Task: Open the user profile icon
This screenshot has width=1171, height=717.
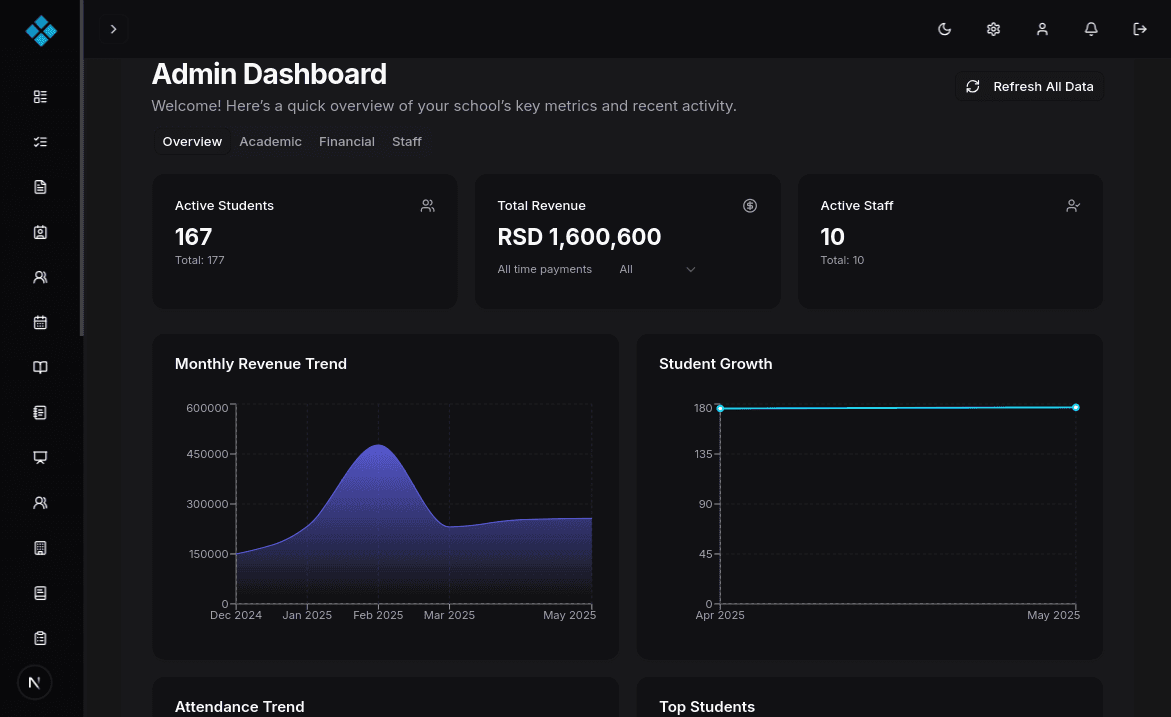Action: [1042, 29]
